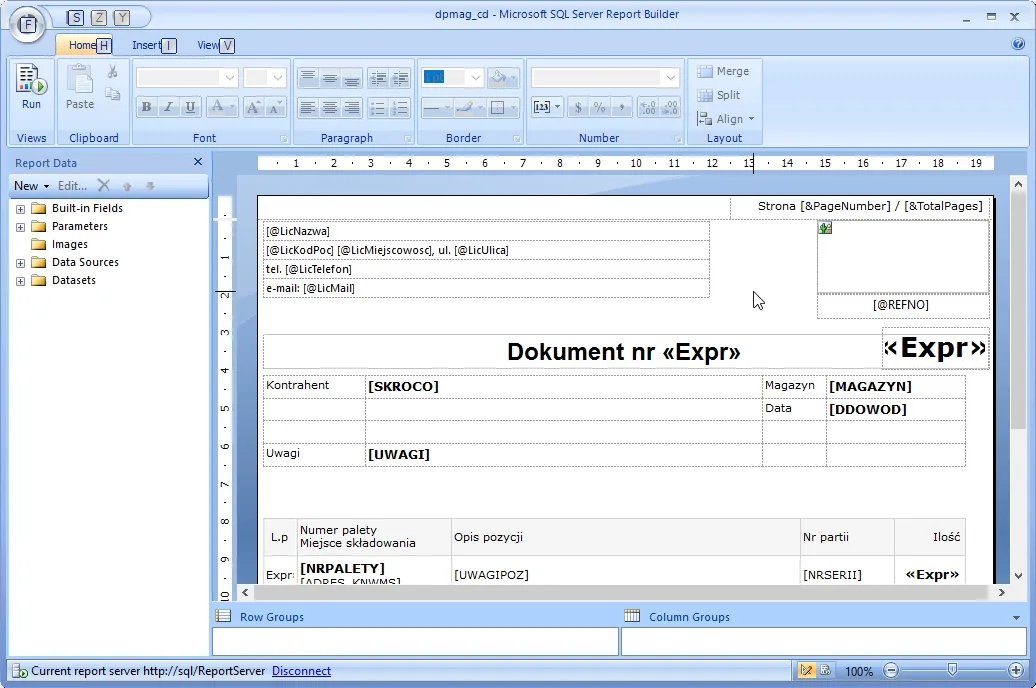Open the New dropdown in Report Data

click(32, 186)
